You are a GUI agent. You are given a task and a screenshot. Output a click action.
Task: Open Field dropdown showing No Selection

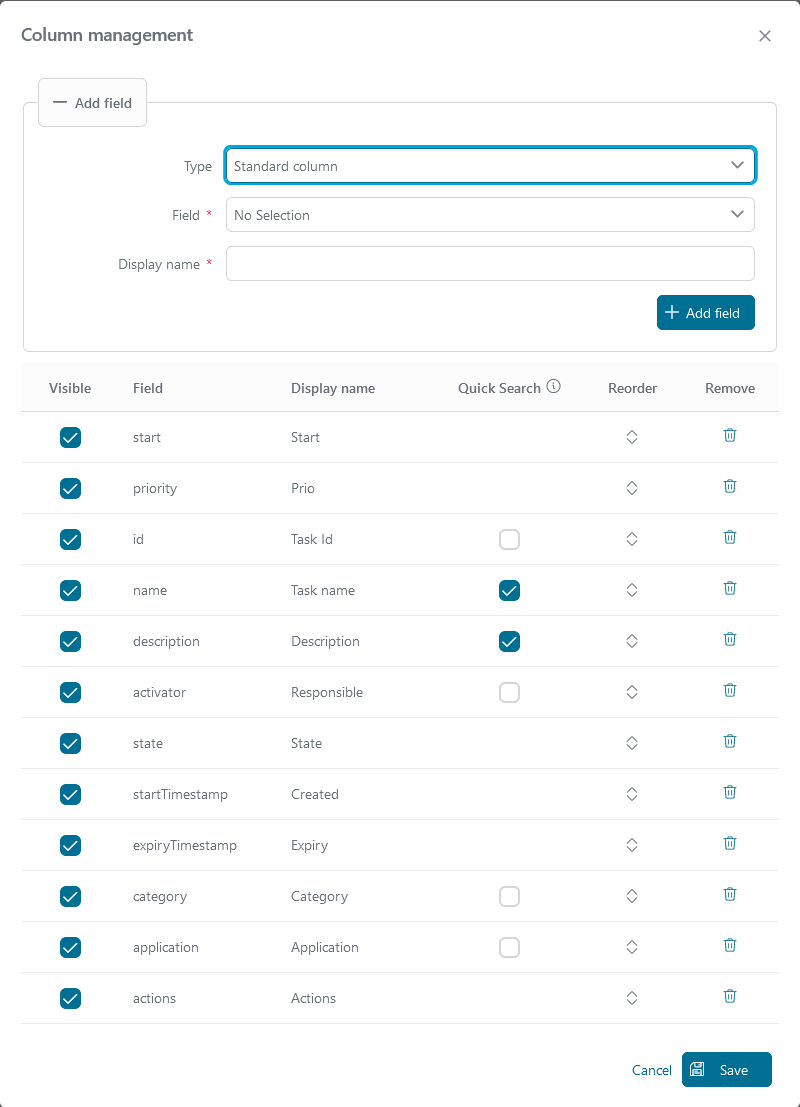(490, 215)
